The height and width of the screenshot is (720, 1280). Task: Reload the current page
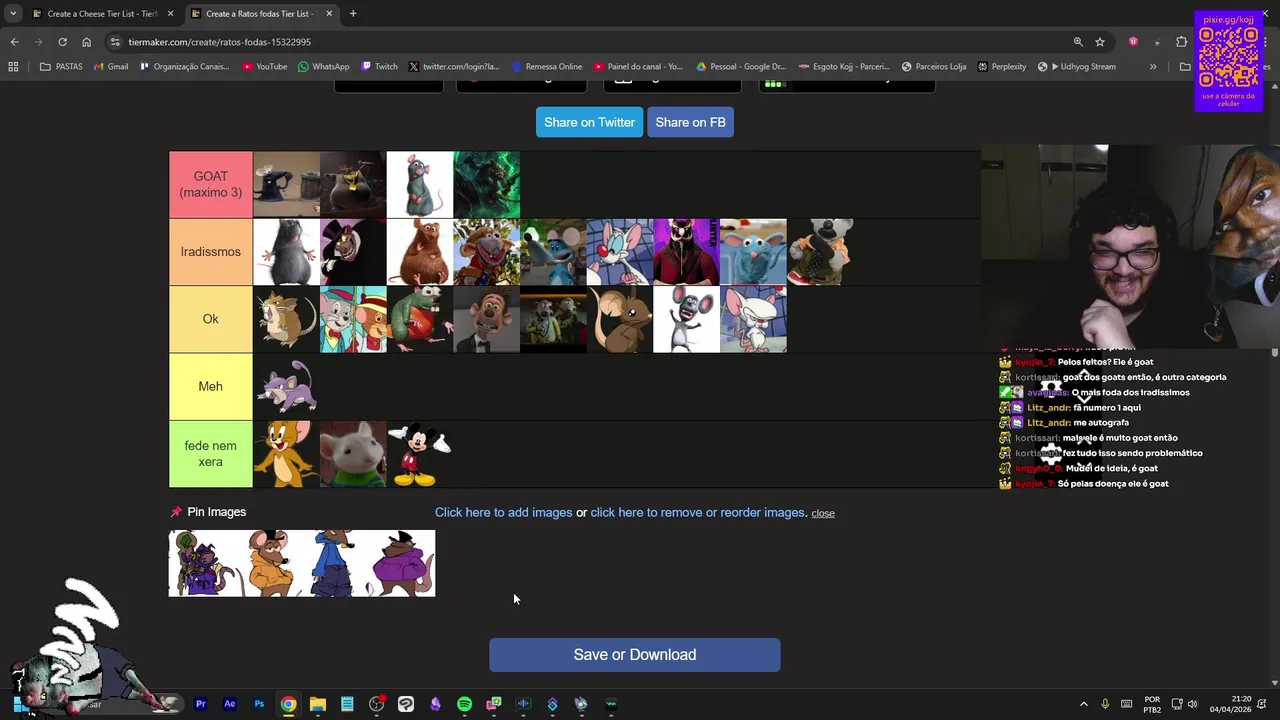[x=62, y=42]
